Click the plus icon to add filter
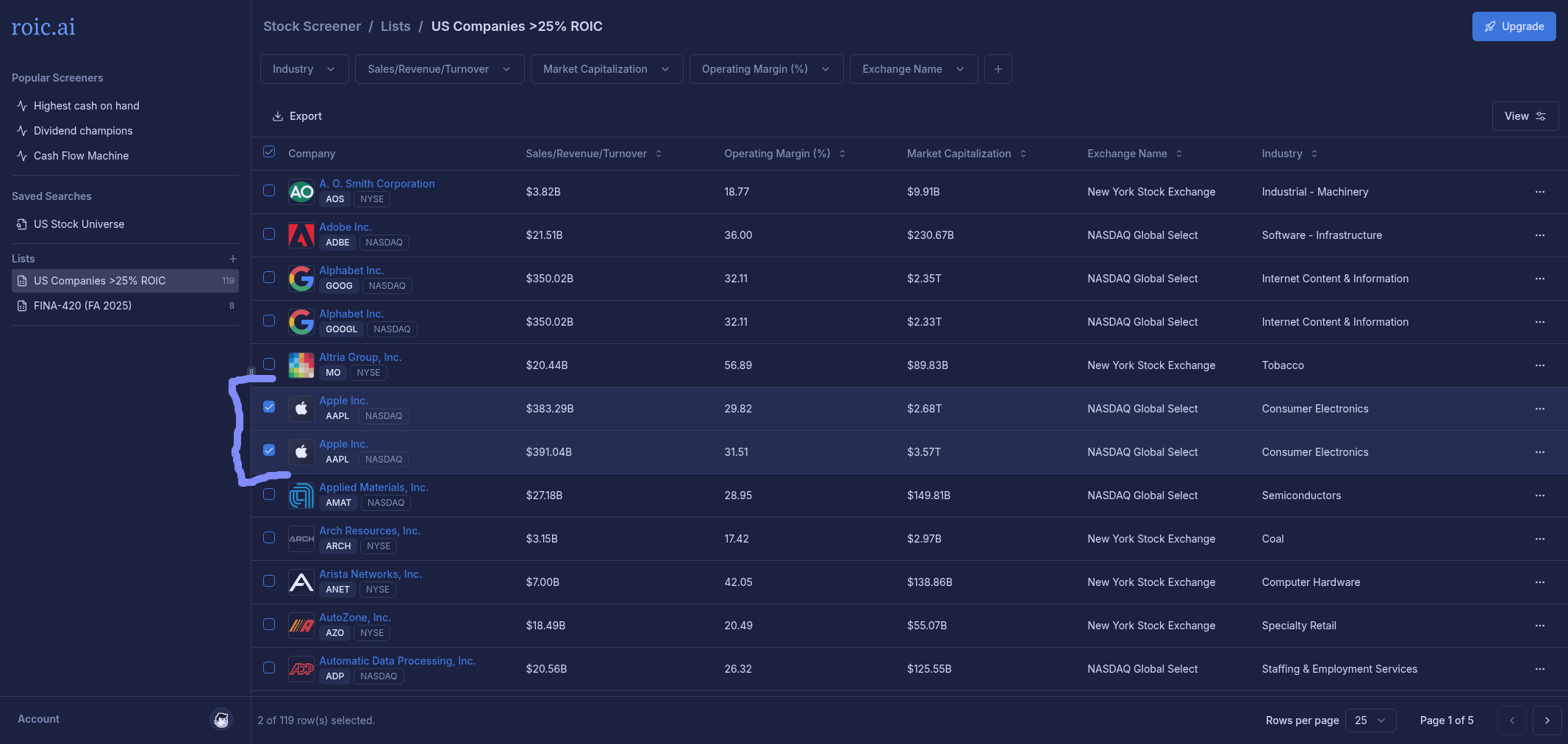This screenshot has height=744, width=1568. click(x=998, y=69)
